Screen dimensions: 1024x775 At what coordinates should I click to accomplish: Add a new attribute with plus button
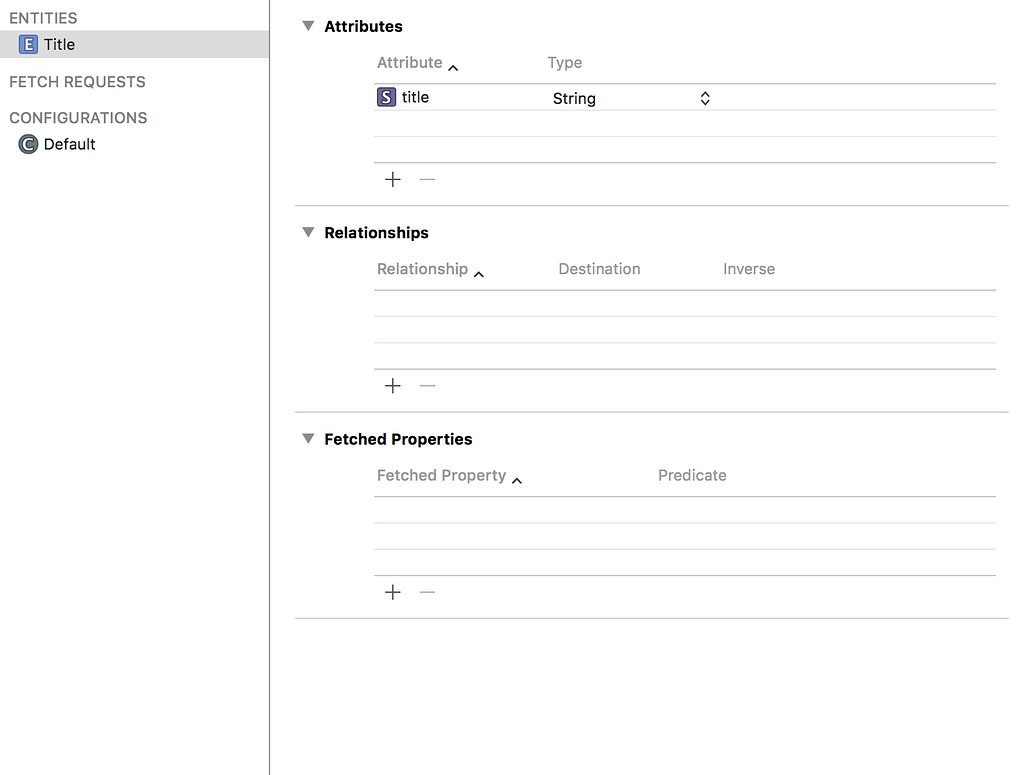pos(392,180)
